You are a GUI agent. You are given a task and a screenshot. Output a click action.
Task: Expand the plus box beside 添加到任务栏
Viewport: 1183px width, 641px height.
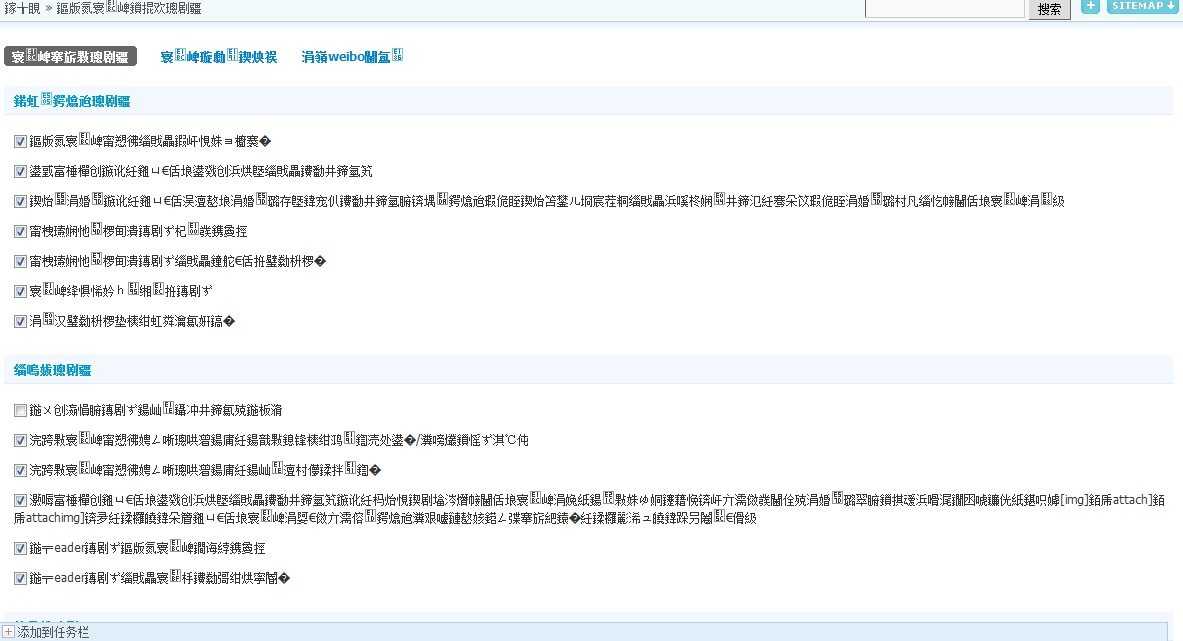click(9, 632)
